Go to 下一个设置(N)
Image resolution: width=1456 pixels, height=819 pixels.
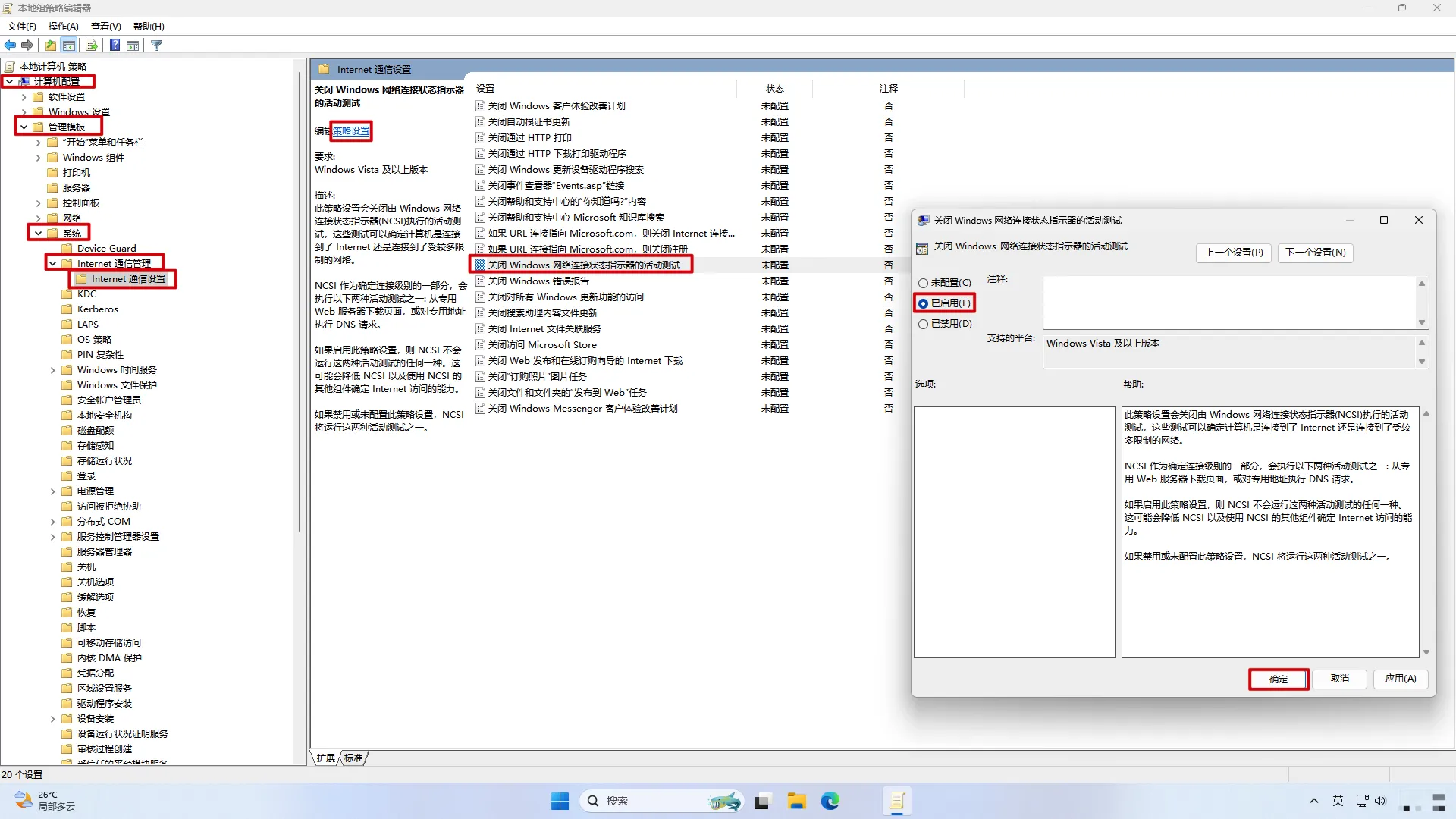click(x=1316, y=253)
